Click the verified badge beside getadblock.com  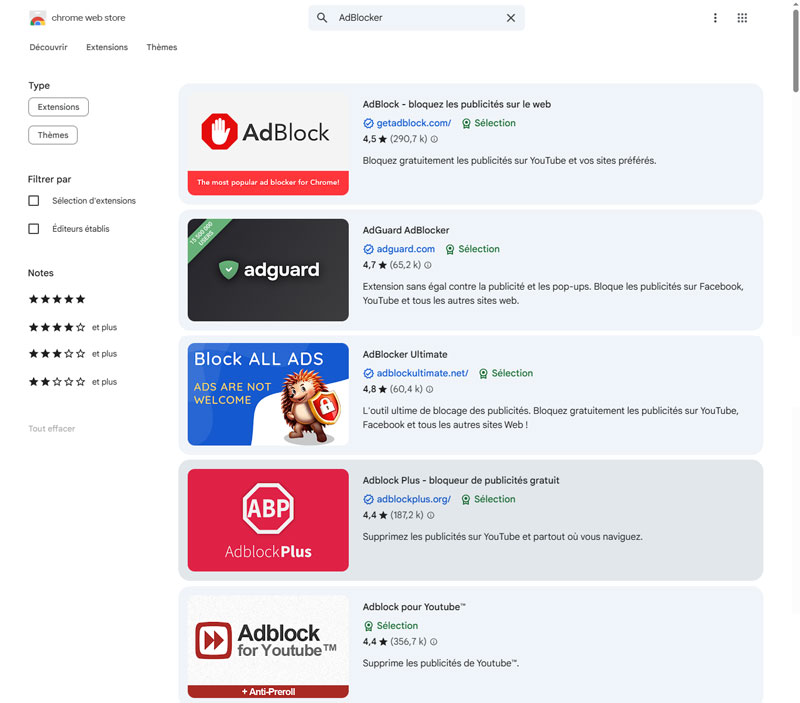click(368, 123)
